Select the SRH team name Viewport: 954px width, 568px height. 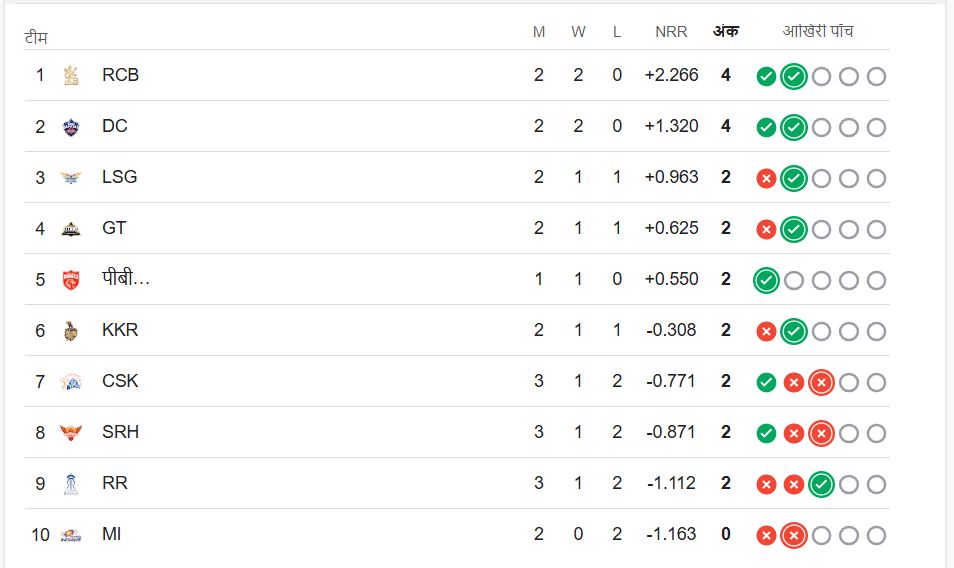click(120, 432)
